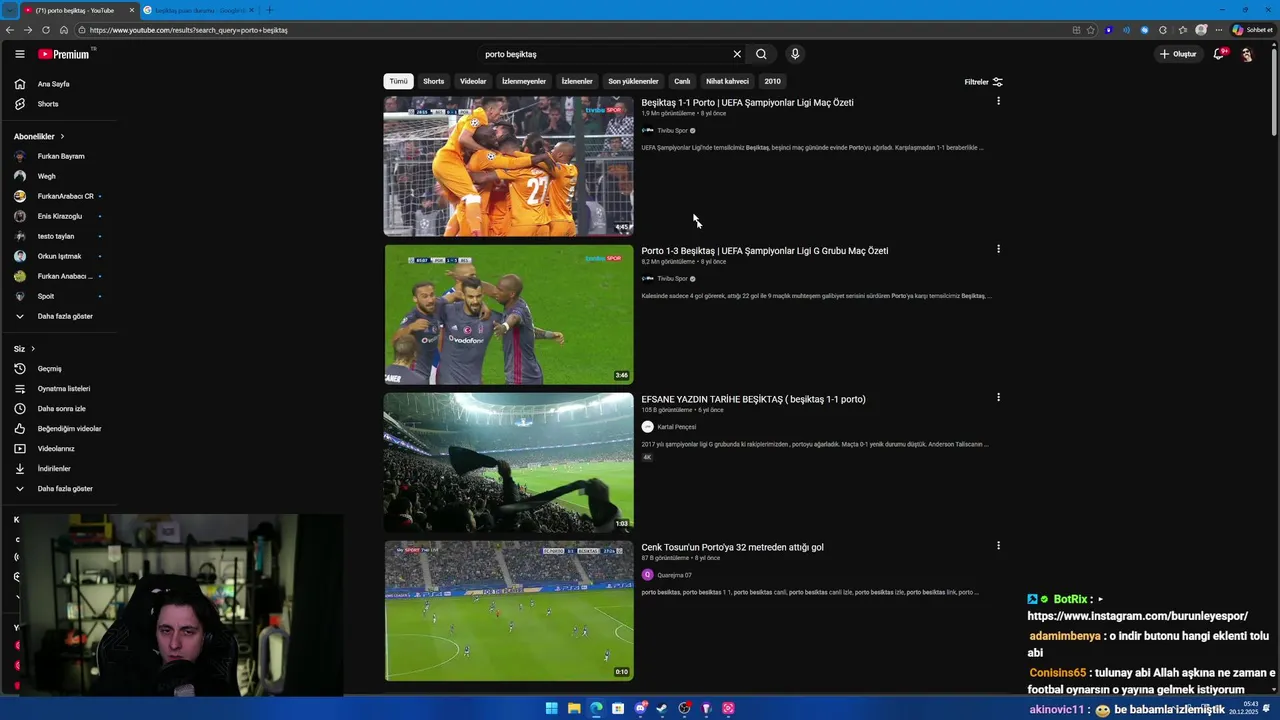Expand the Siz section arrow
1280x720 pixels.
click(x=33, y=348)
